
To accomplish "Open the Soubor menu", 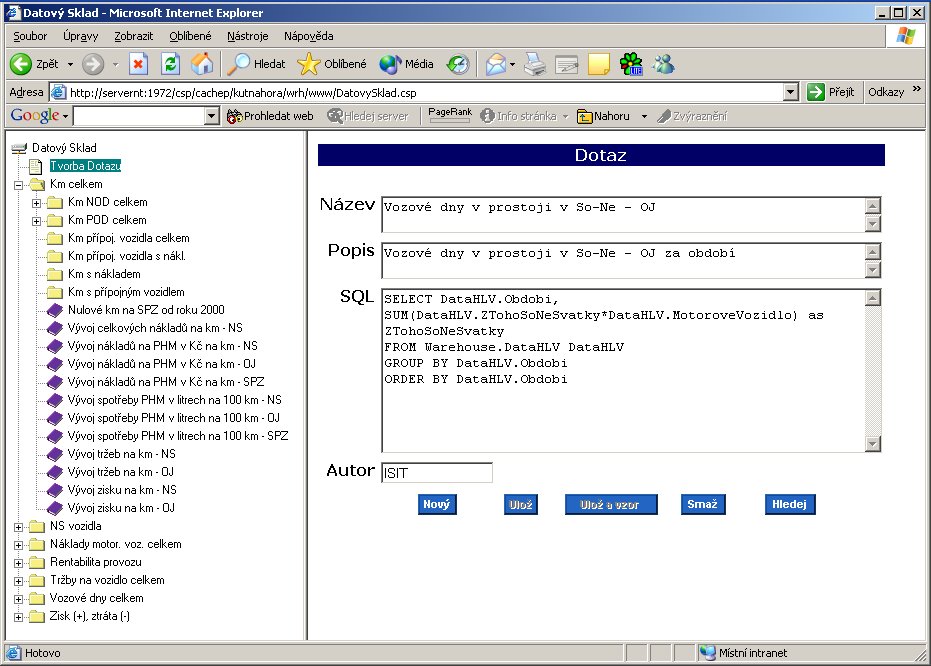I will [x=30, y=36].
